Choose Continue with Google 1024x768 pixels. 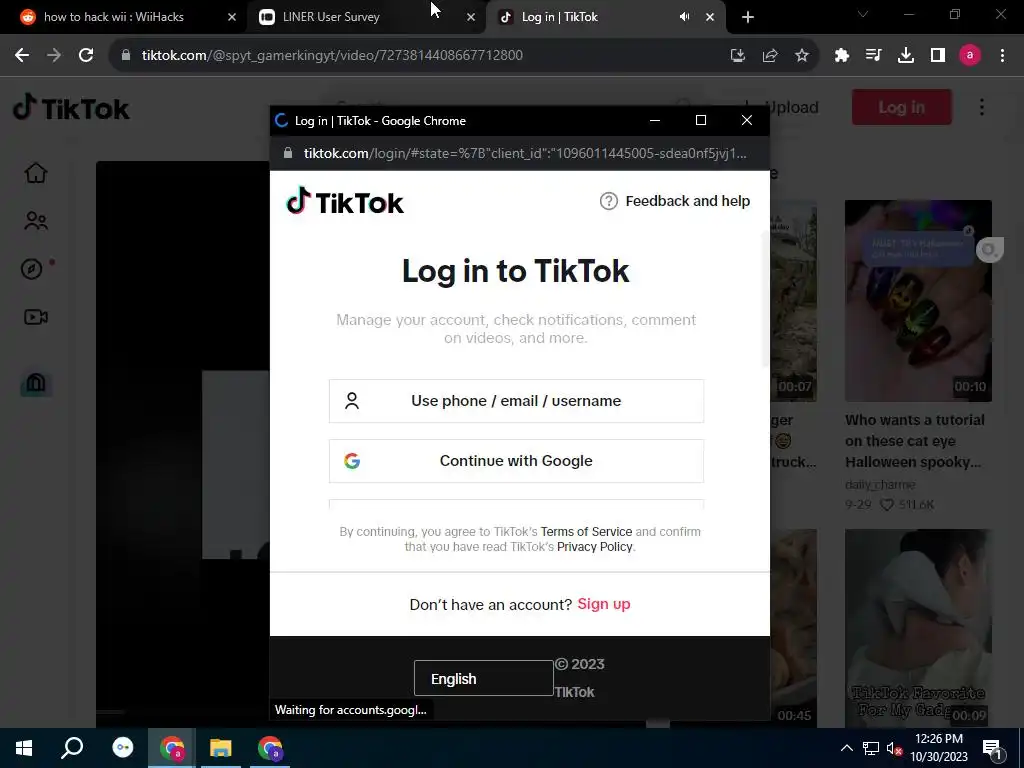point(517,461)
